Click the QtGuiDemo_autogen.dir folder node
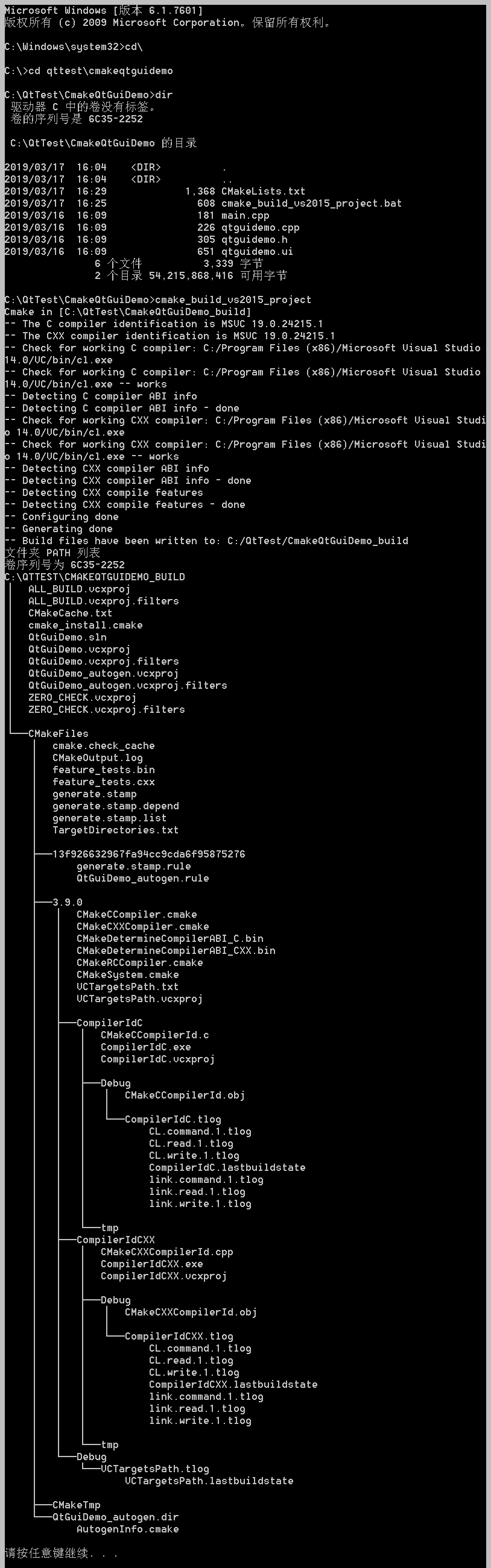Image resolution: width=491 pixels, height=1568 pixels. pyautogui.click(x=115, y=1517)
